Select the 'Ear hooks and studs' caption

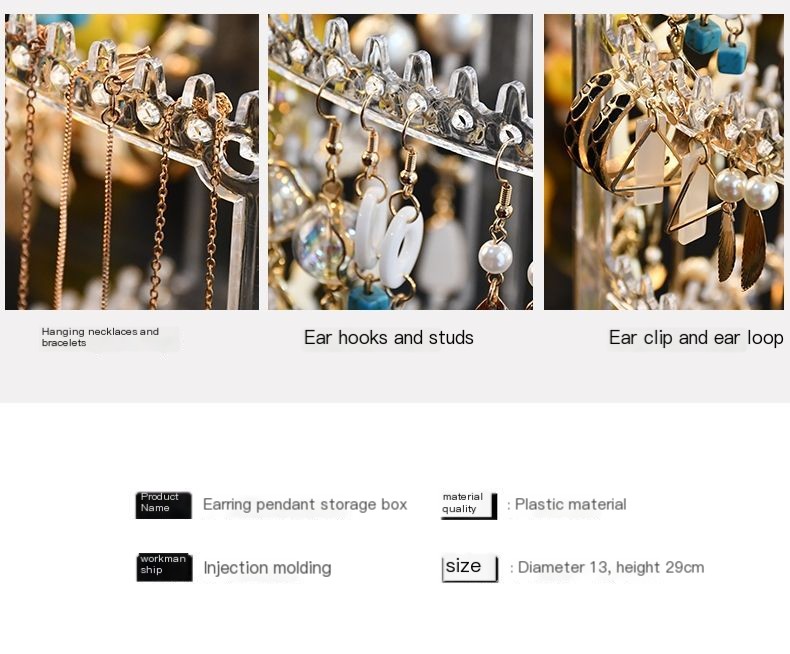(388, 338)
